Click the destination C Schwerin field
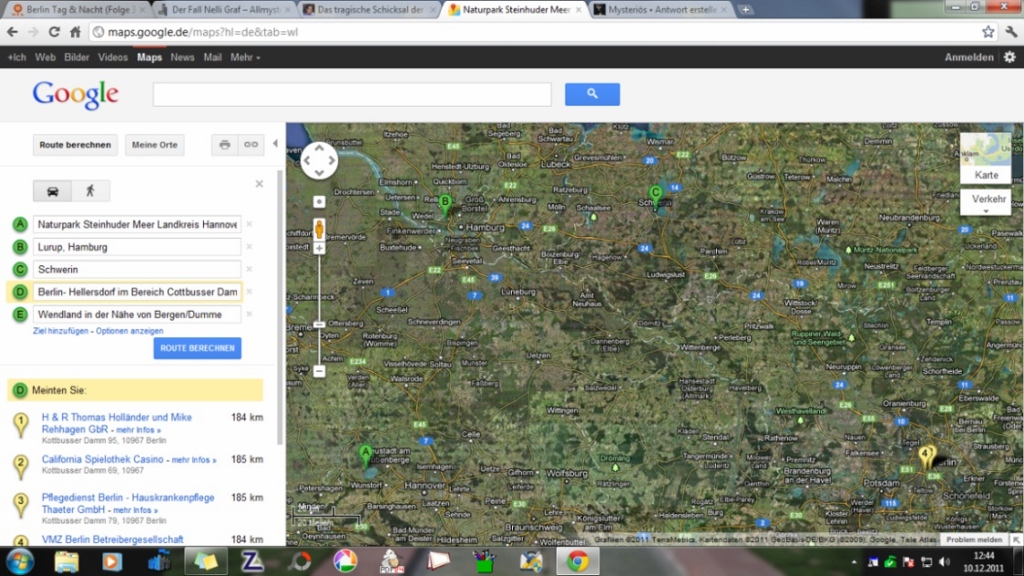1024x576 pixels. pos(136,269)
